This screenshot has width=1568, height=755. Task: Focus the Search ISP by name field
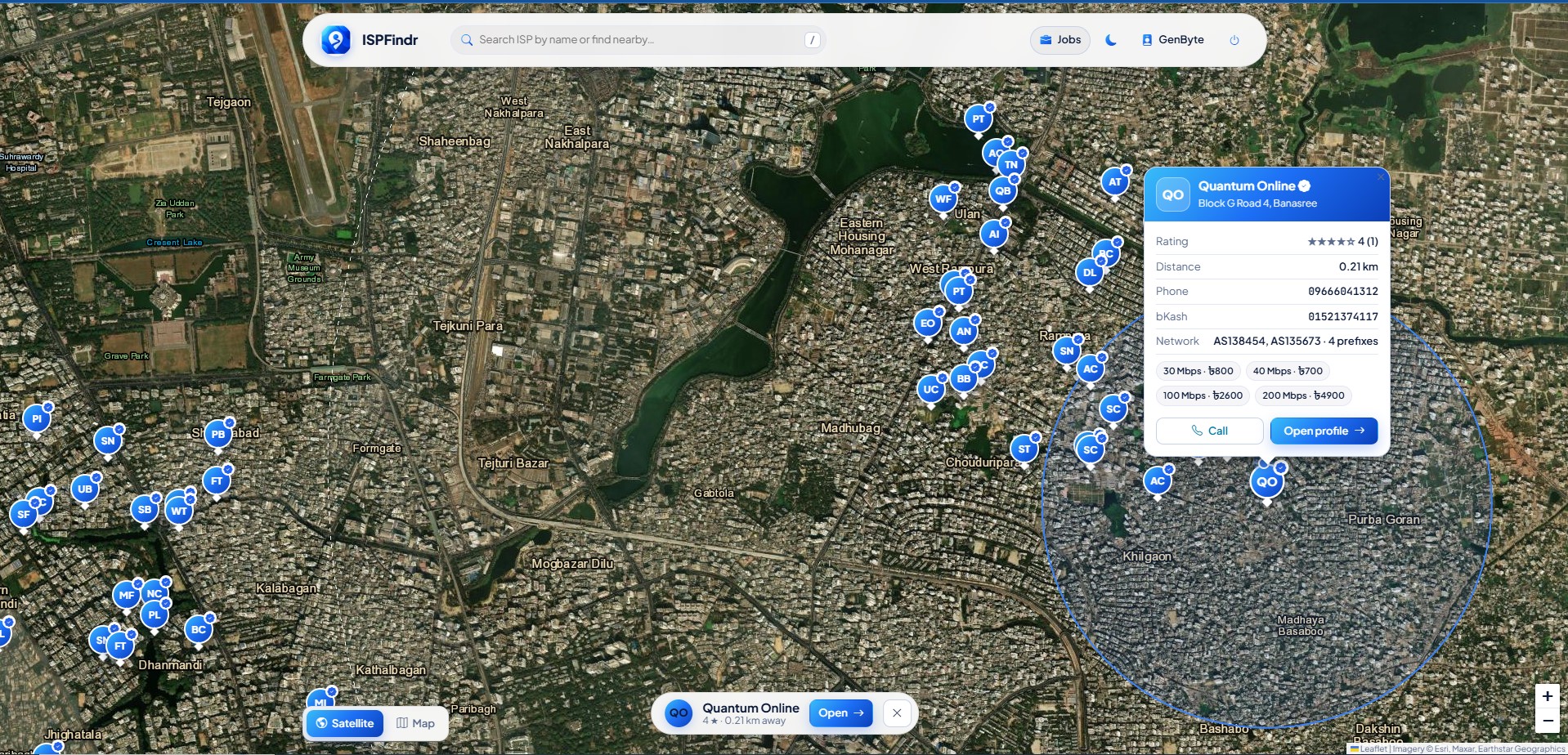point(638,39)
